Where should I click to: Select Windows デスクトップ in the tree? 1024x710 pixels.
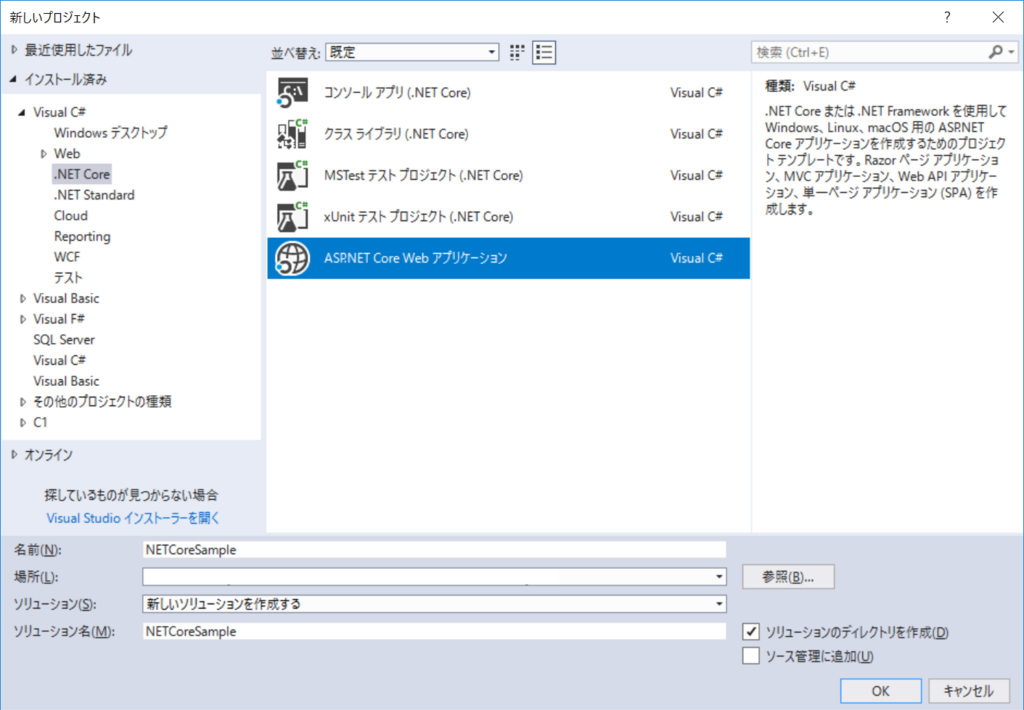(x=110, y=133)
